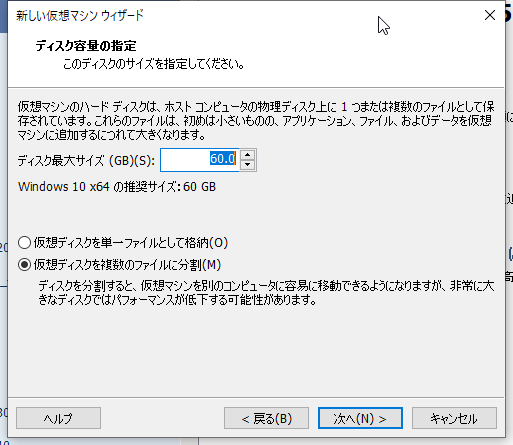This screenshot has width=513, height=445.
Task: Increase disk size with up spinner arrow
Action: (x=248, y=155)
